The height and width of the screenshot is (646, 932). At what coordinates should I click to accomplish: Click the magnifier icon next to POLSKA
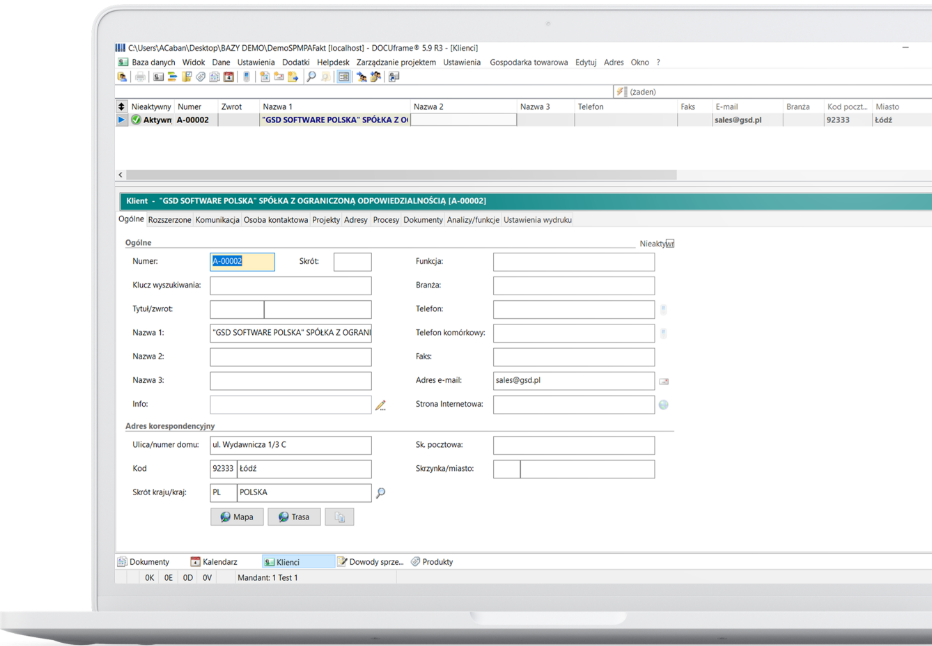380,493
